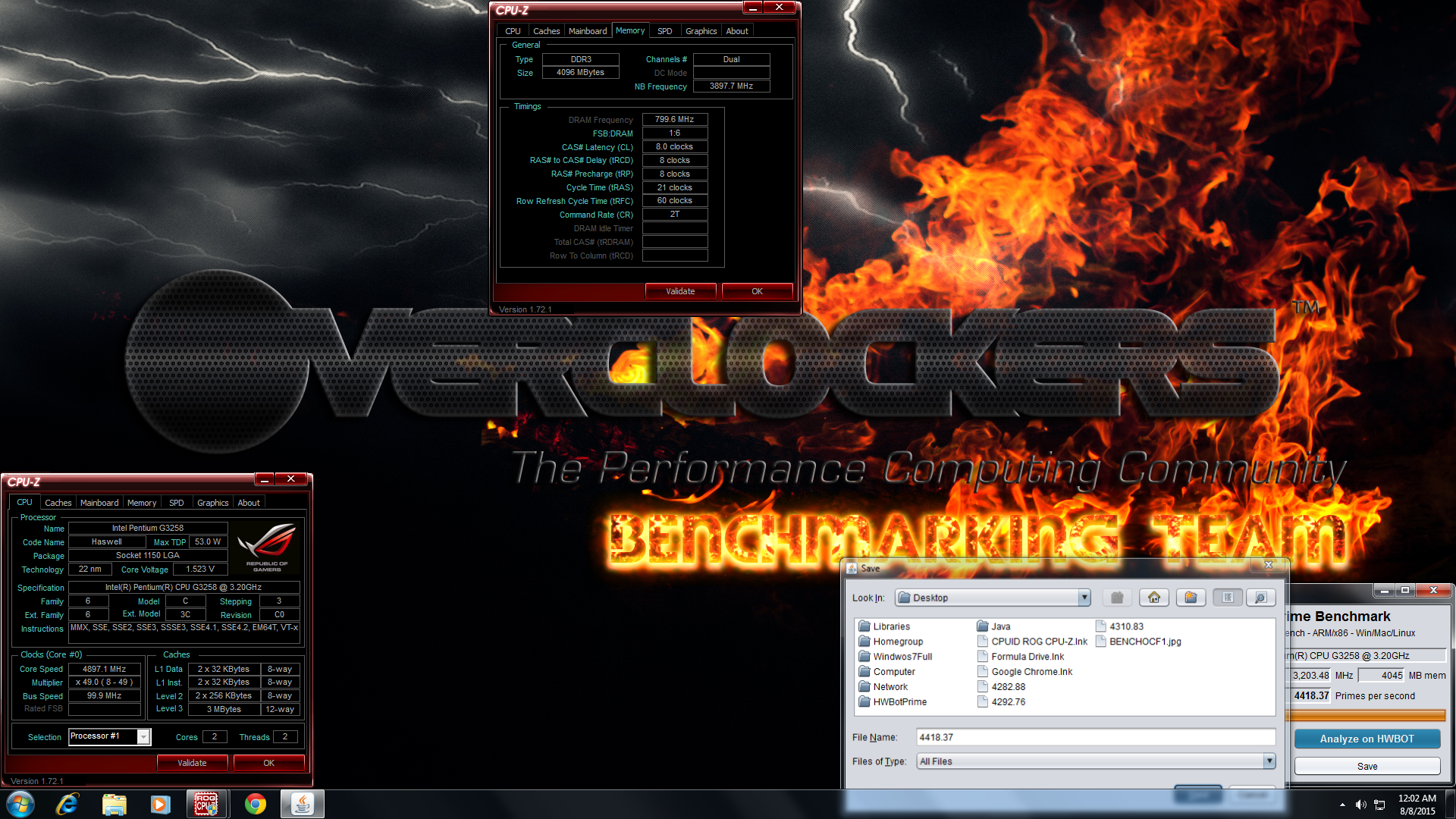Viewport: 1456px width, 819px height.
Task: Show hidden system tray icons
Action: (1342, 805)
